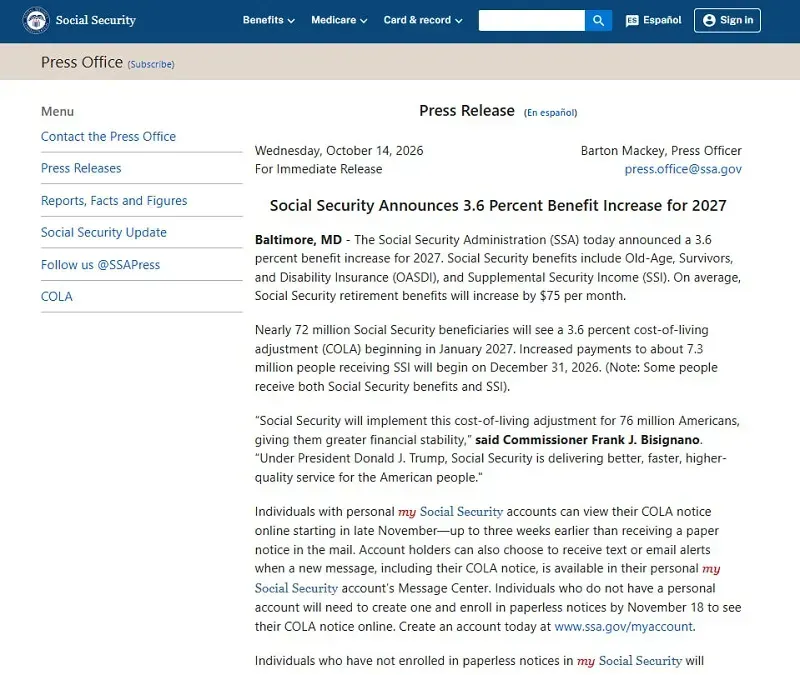Click the Press Office page heading
Screen dimensions: 800x675
(82, 62)
